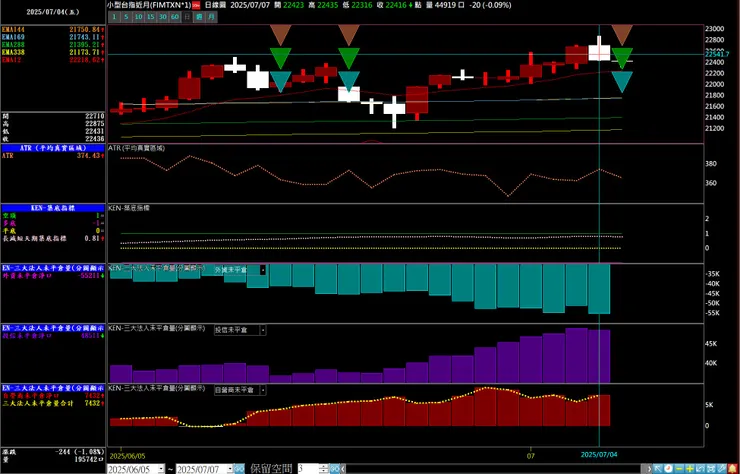Select the 週 weekly timeframe button

pos(200,17)
